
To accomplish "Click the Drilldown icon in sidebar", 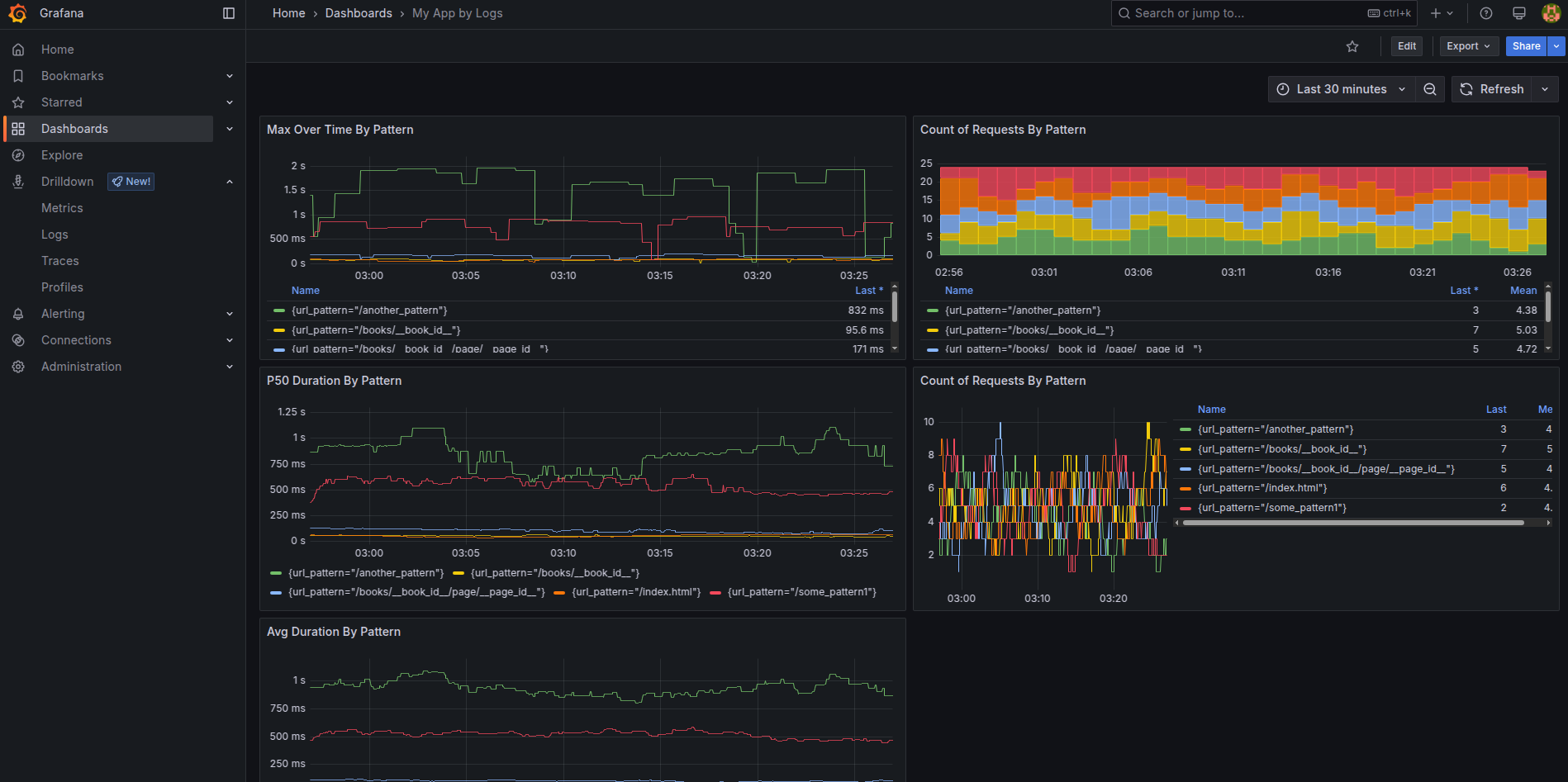I will 18,182.
